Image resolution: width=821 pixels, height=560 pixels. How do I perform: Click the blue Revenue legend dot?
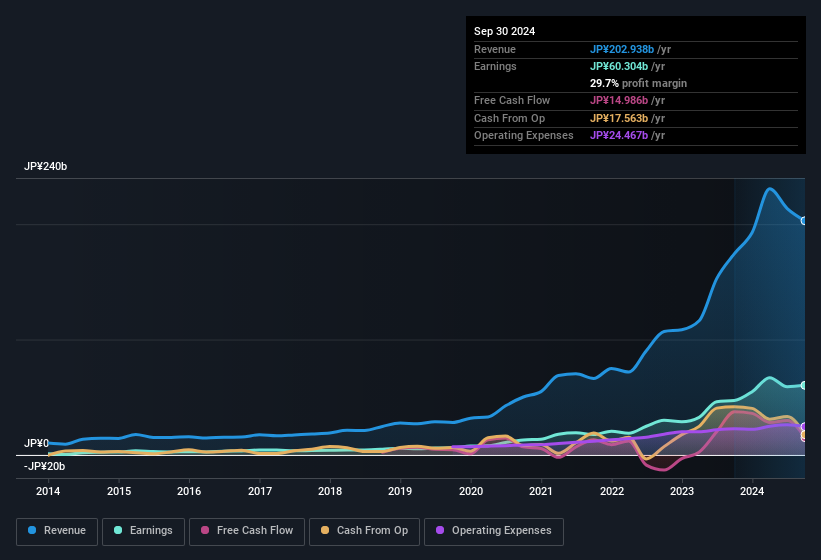coord(33,531)
